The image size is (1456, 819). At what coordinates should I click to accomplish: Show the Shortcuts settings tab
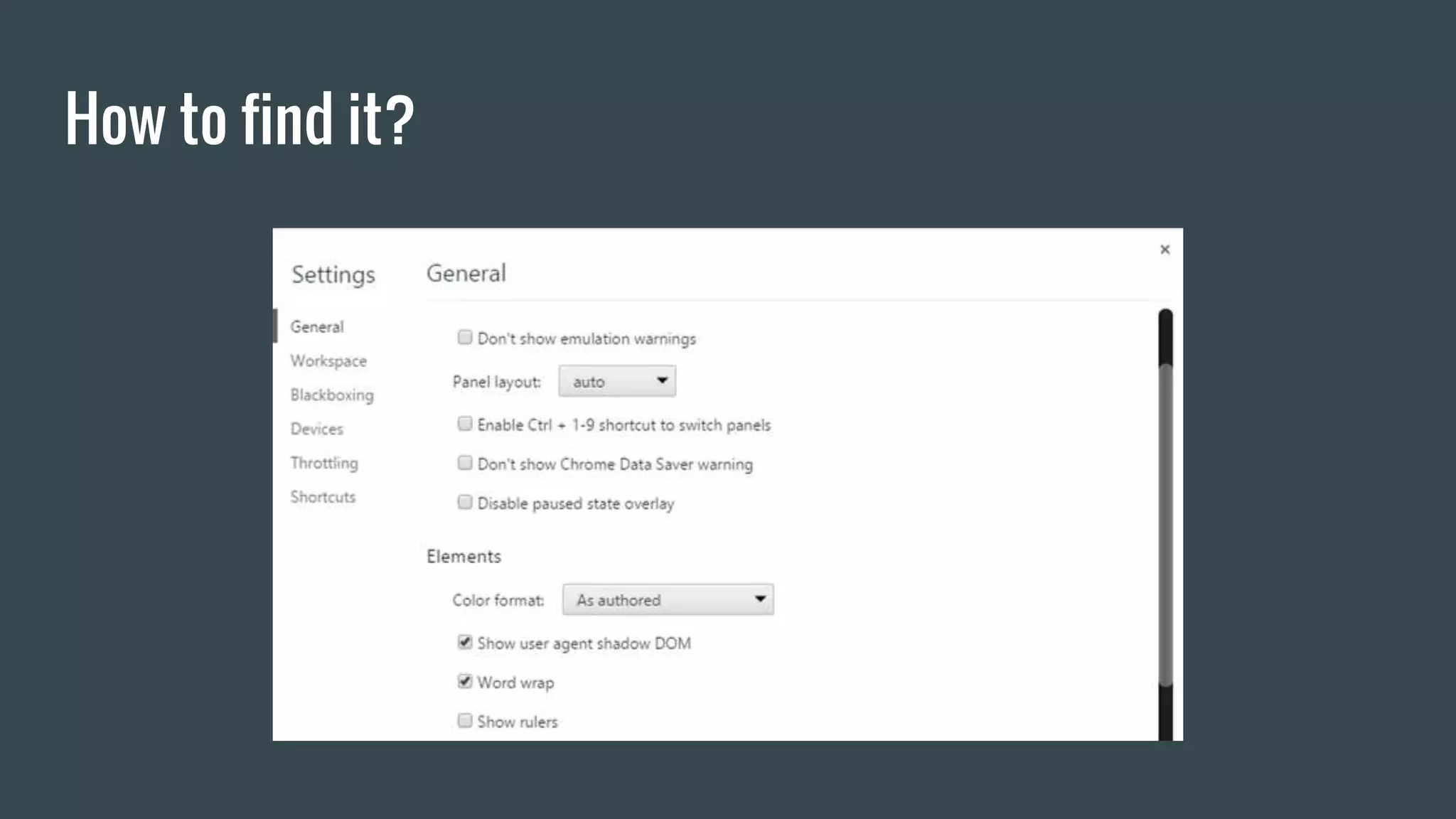tap(323, 497)
